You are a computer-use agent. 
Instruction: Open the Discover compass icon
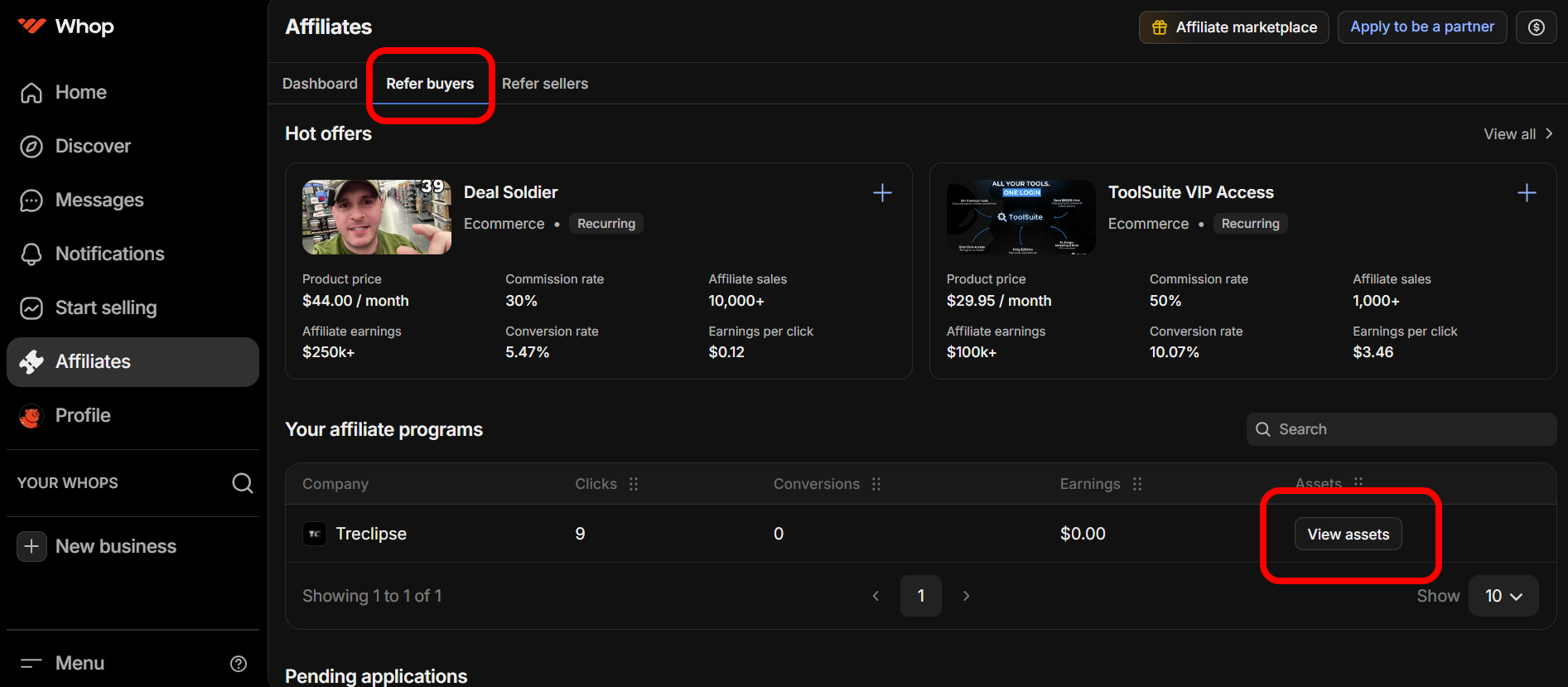[31, 147]
